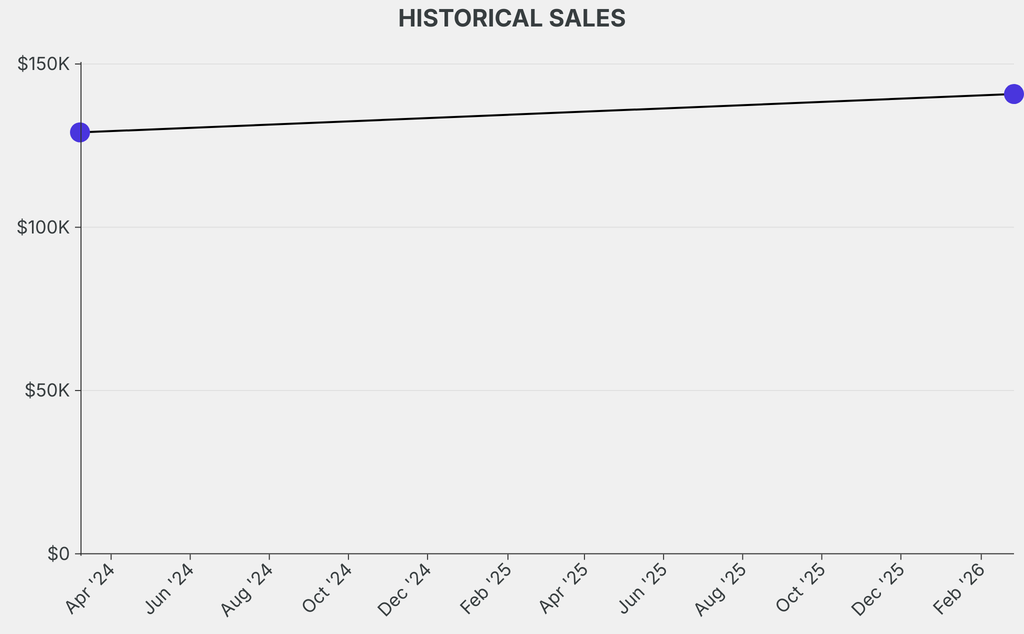
Task: Select the $0 y-axis label
Action: (59, 553)
